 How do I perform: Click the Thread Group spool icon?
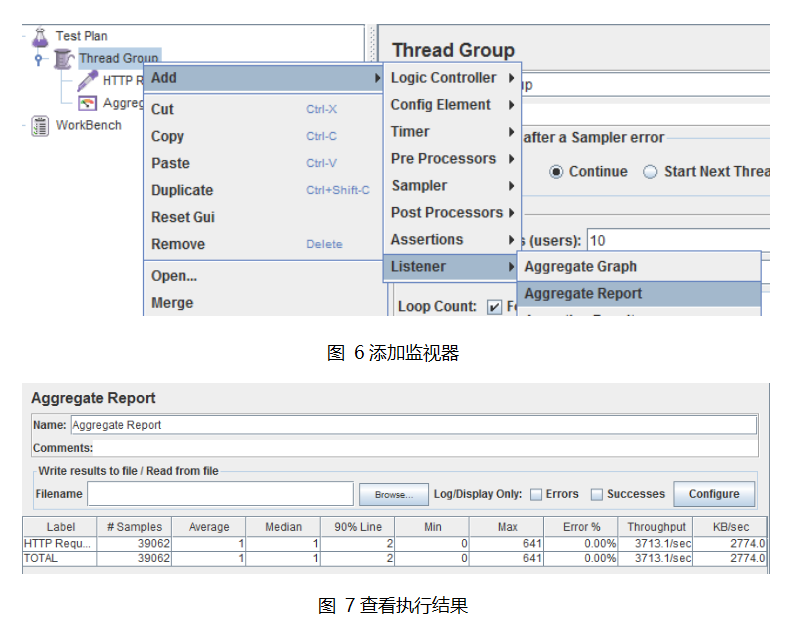(x=63, y=59)
